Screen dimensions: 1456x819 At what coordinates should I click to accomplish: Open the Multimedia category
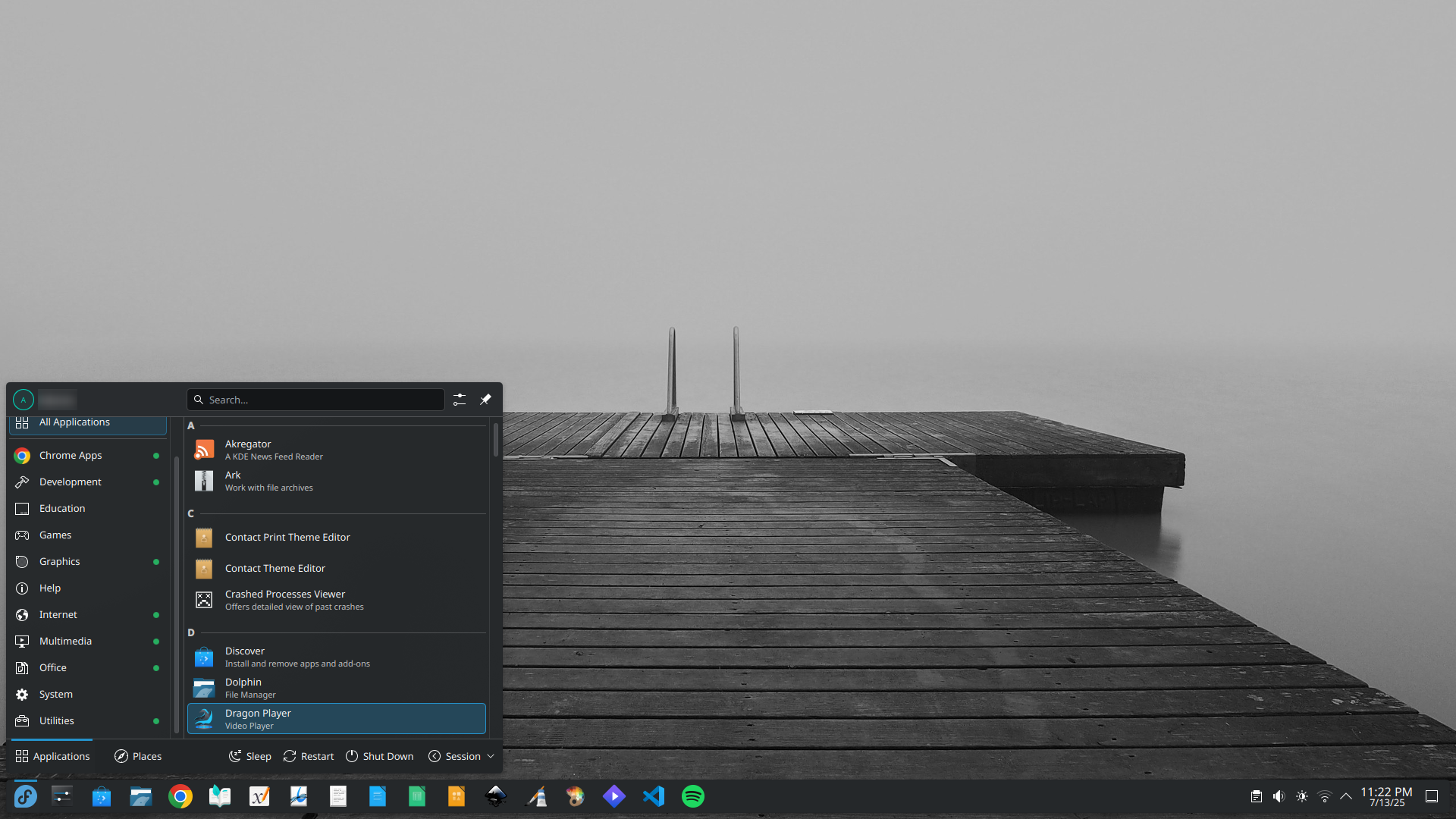click(x=88, y=642)
